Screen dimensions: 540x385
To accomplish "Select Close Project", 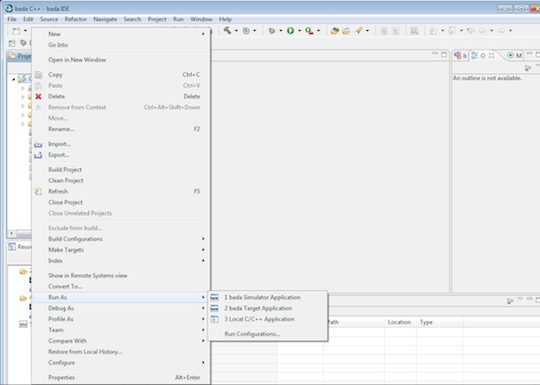I will [x=121, y=202].
